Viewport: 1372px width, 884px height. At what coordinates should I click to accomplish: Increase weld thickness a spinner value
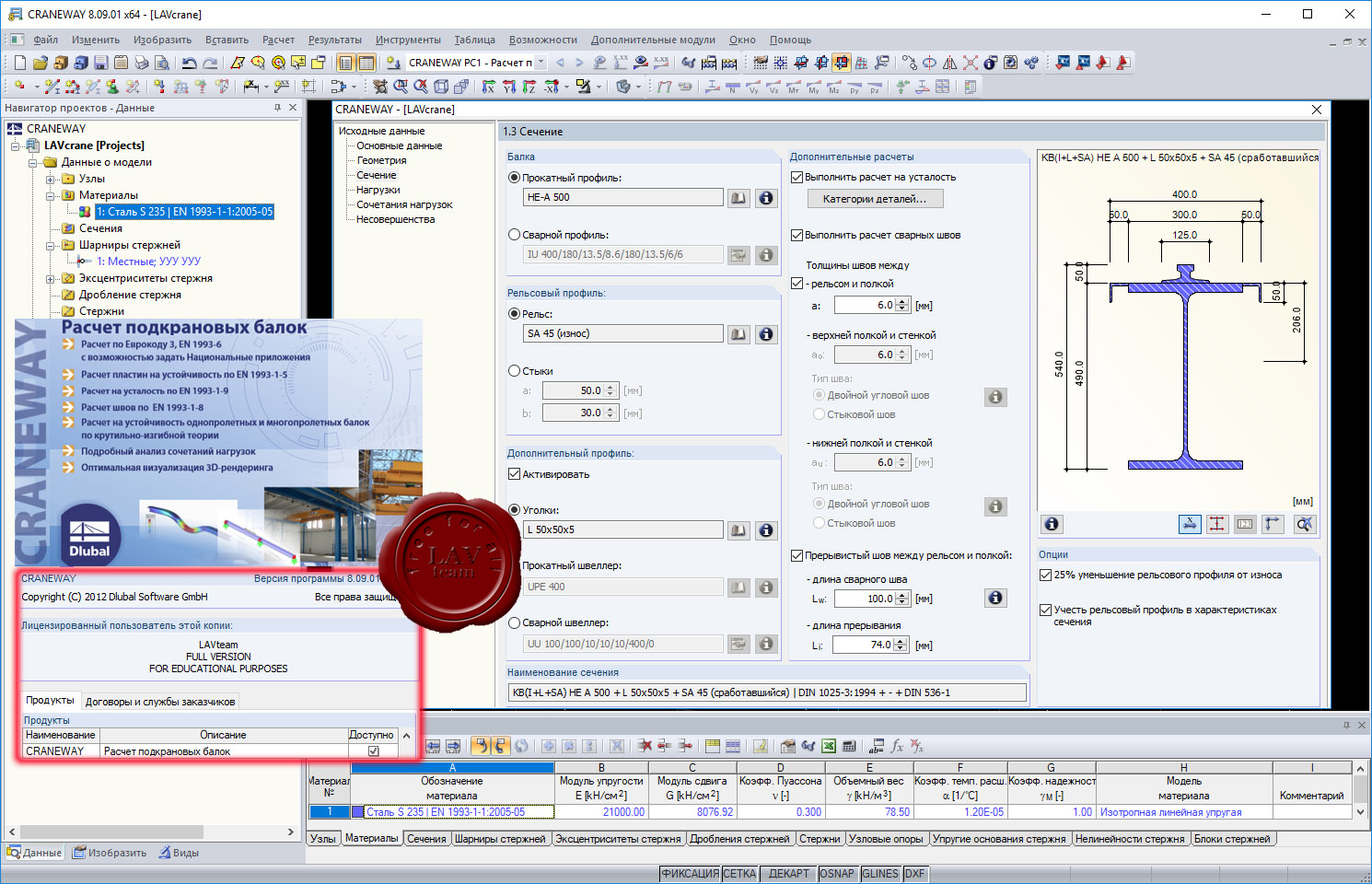tap(902, 301)
